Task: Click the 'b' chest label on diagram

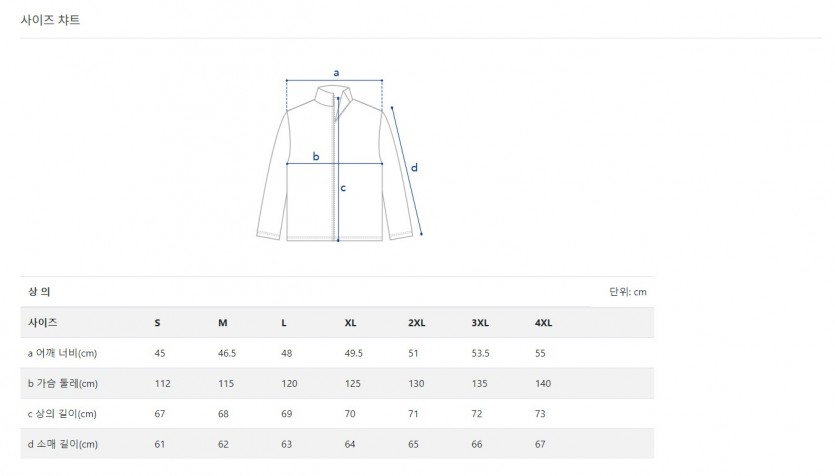Action: click(316, 156)
